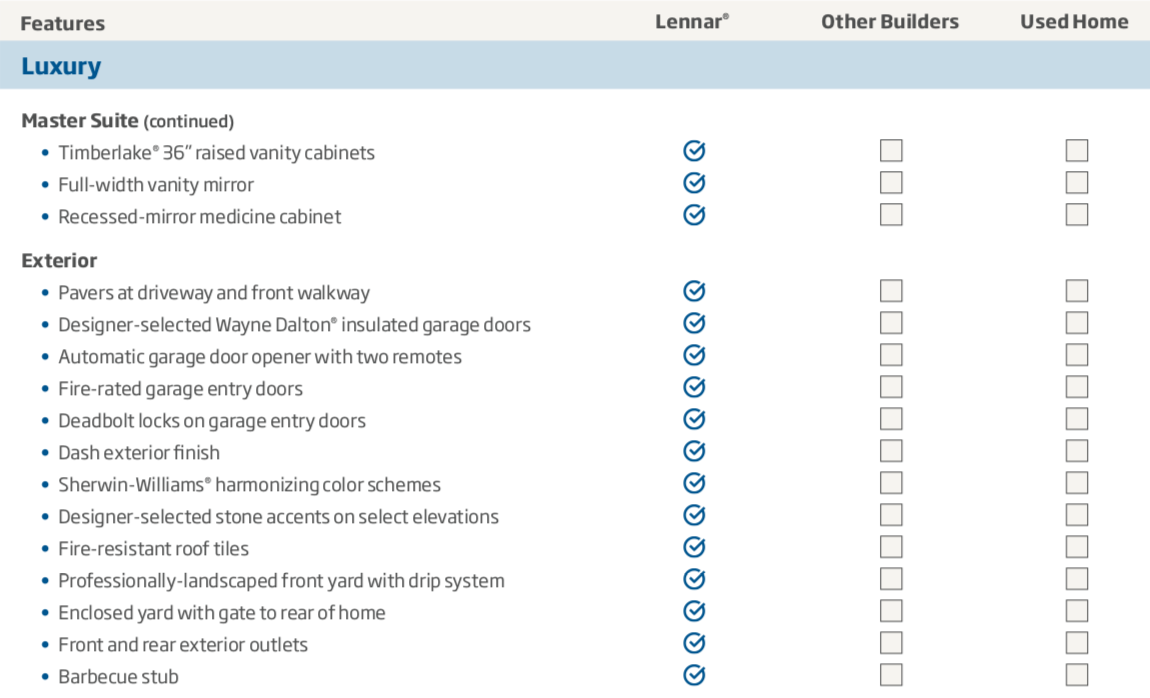Screen dimensions: 1150x698
Task: Click Lennar checkmark for Fire-resistant roof tiles
Action: 694,547
